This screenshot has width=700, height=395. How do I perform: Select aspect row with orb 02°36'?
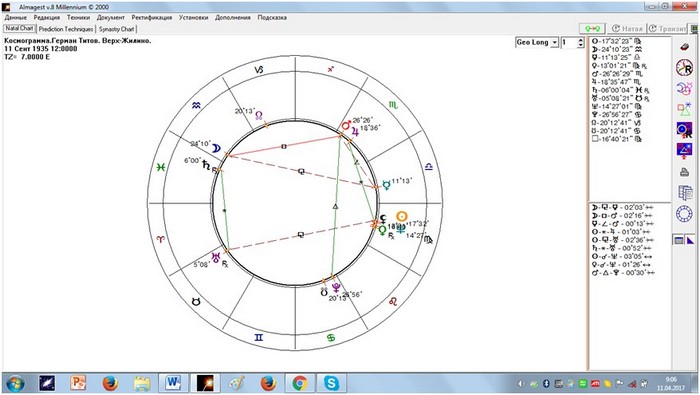tap(622, 240)
